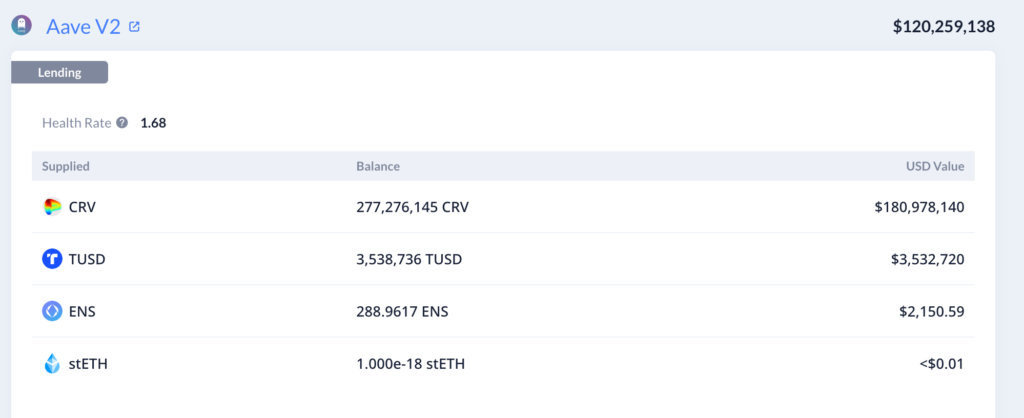Click the Balance column header

(378, 166)
